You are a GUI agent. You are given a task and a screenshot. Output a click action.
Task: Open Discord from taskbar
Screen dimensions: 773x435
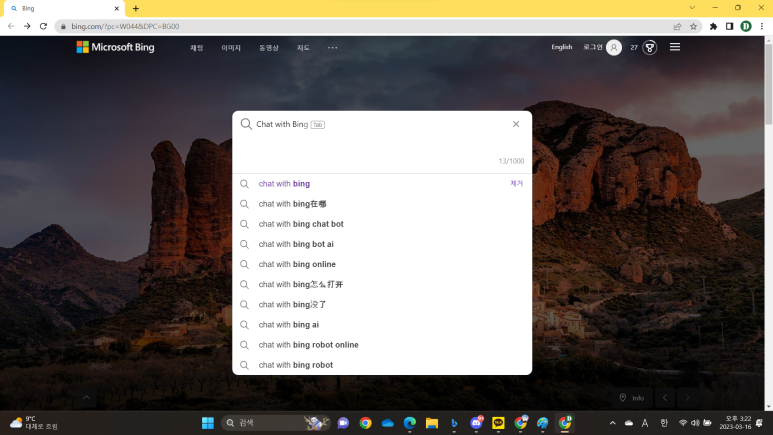[476, 423]
